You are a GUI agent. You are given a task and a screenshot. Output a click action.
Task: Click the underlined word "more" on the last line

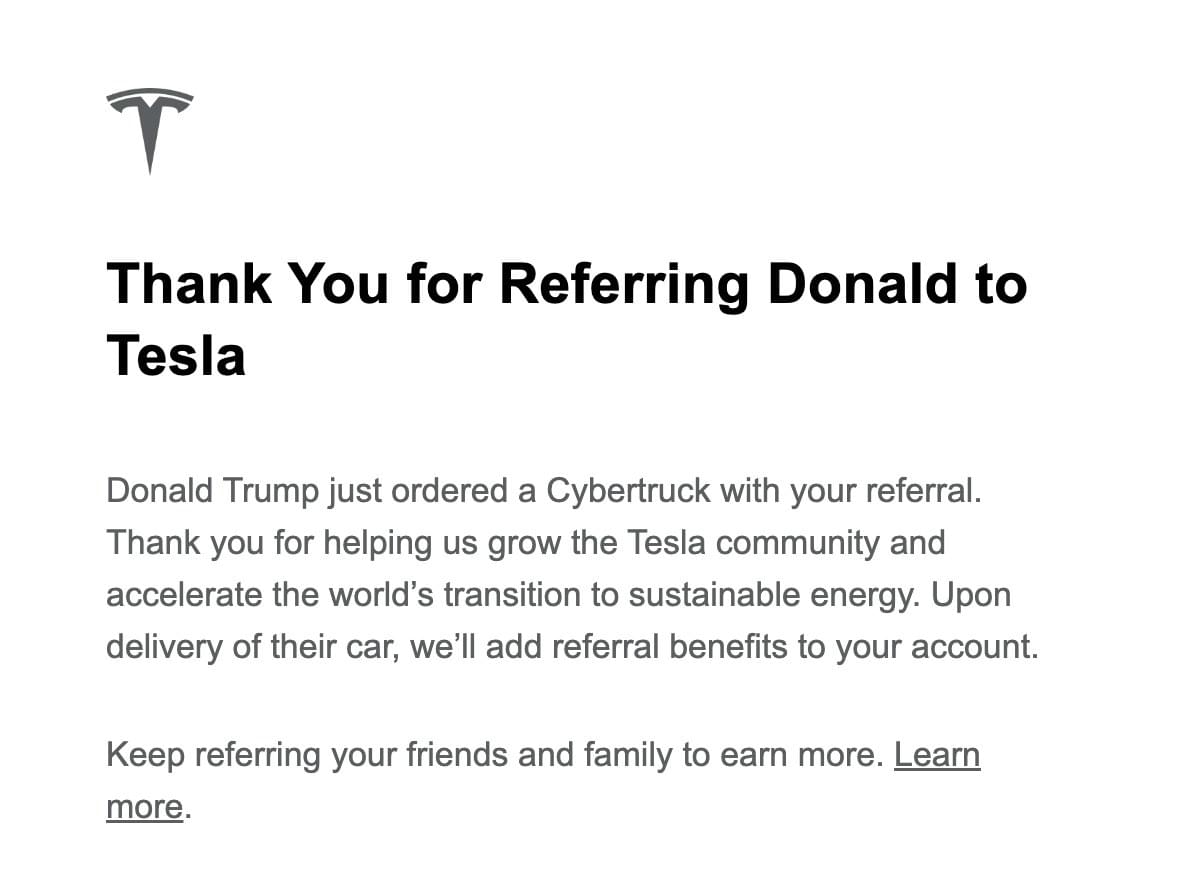(x=144, y=807)
